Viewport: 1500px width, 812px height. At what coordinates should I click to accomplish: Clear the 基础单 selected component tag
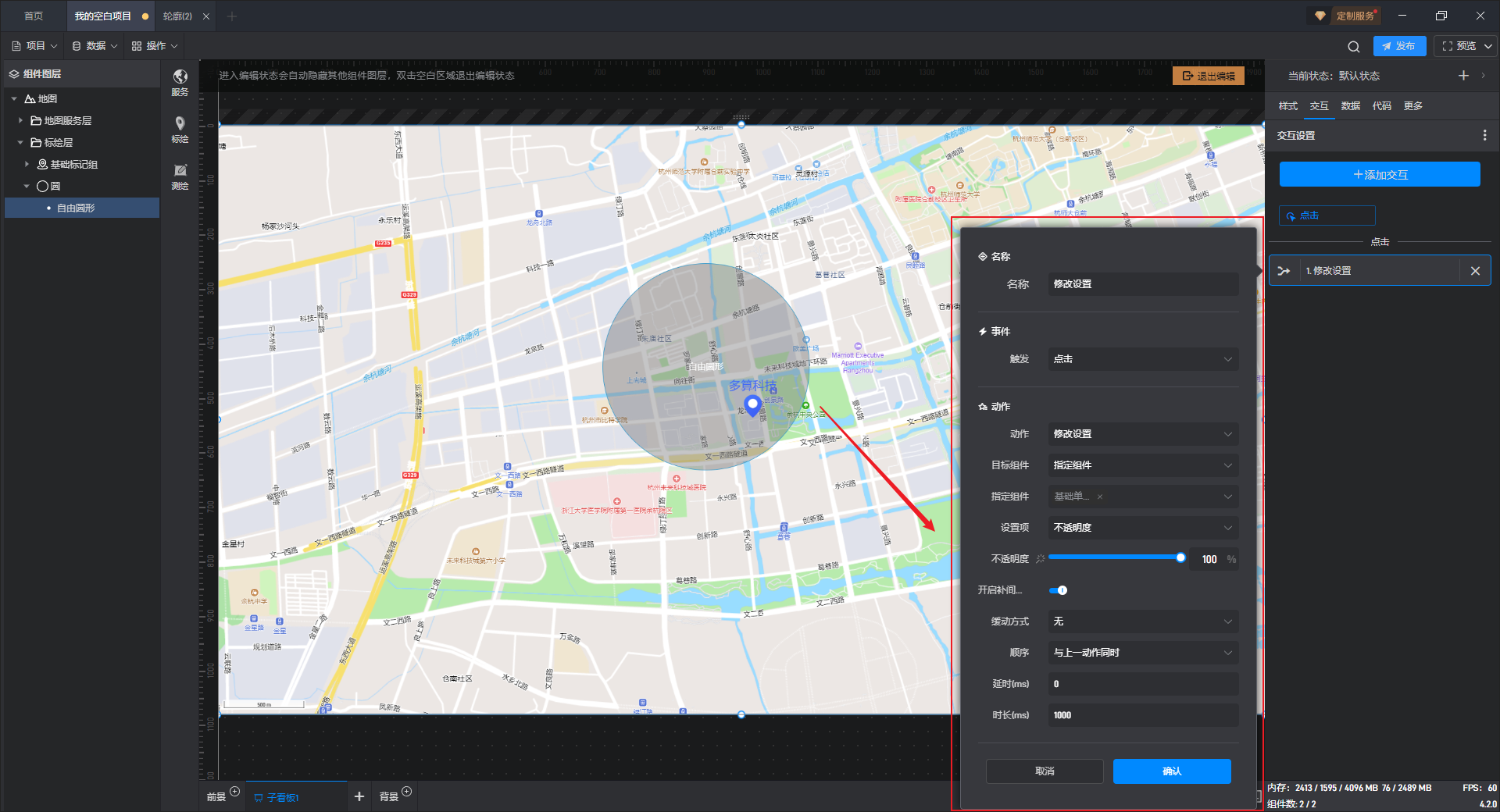click(1100, 497)
